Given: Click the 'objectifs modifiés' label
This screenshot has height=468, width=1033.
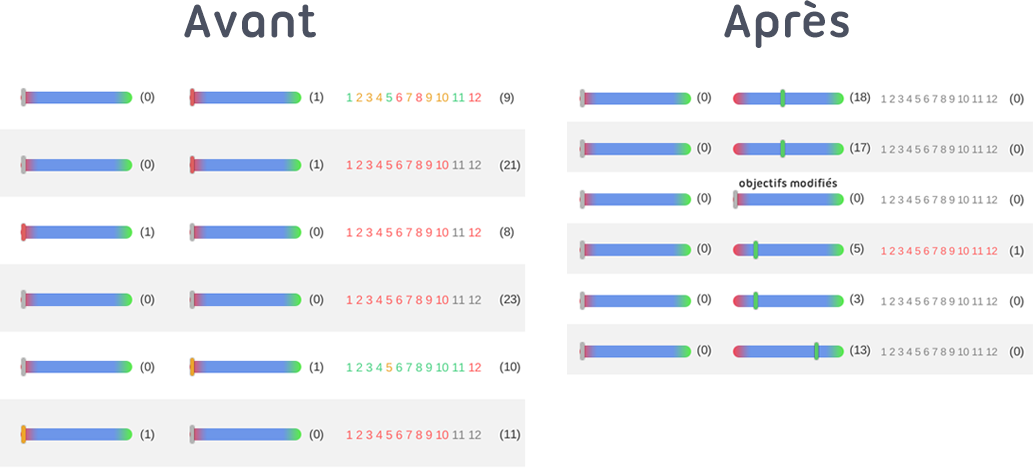Looking at the screenshot, I should pyautogui.click(x=787, y=183).
